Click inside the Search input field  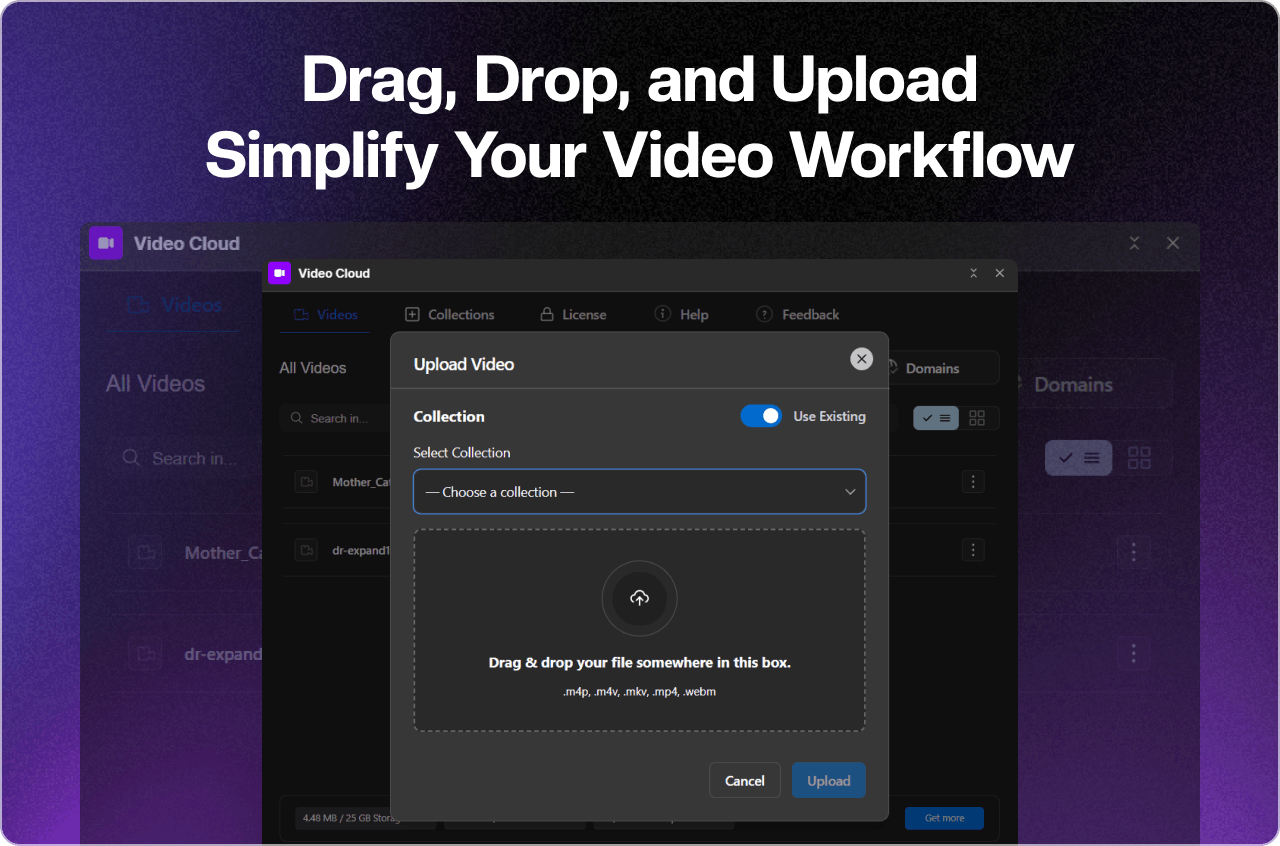345,418
